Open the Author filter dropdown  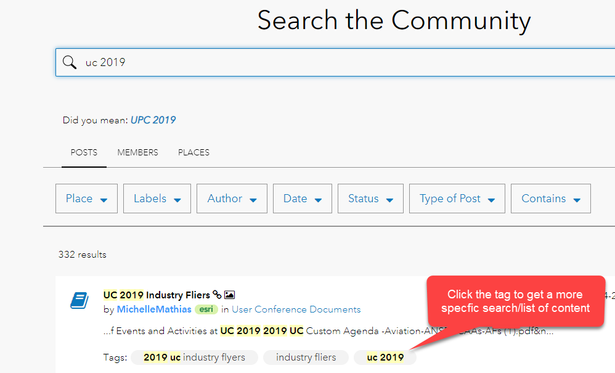[232, 198]
